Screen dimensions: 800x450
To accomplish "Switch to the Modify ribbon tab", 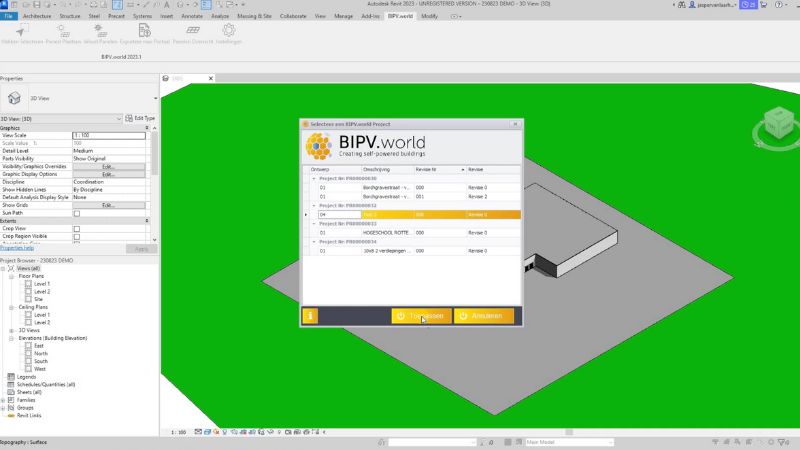I will 429,16.
